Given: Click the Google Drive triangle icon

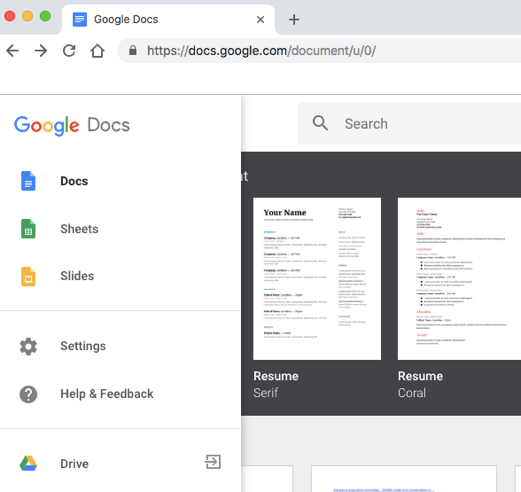Looking at the screenshot, I should tap(28, 463).
